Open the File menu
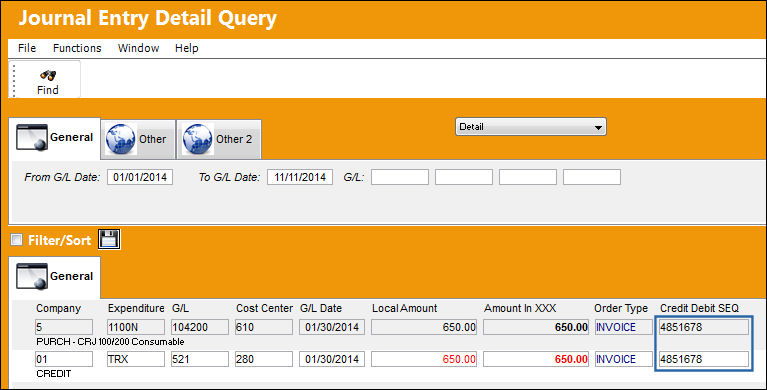767x390 pixels. pyautogui.click(x=27, y=48)
